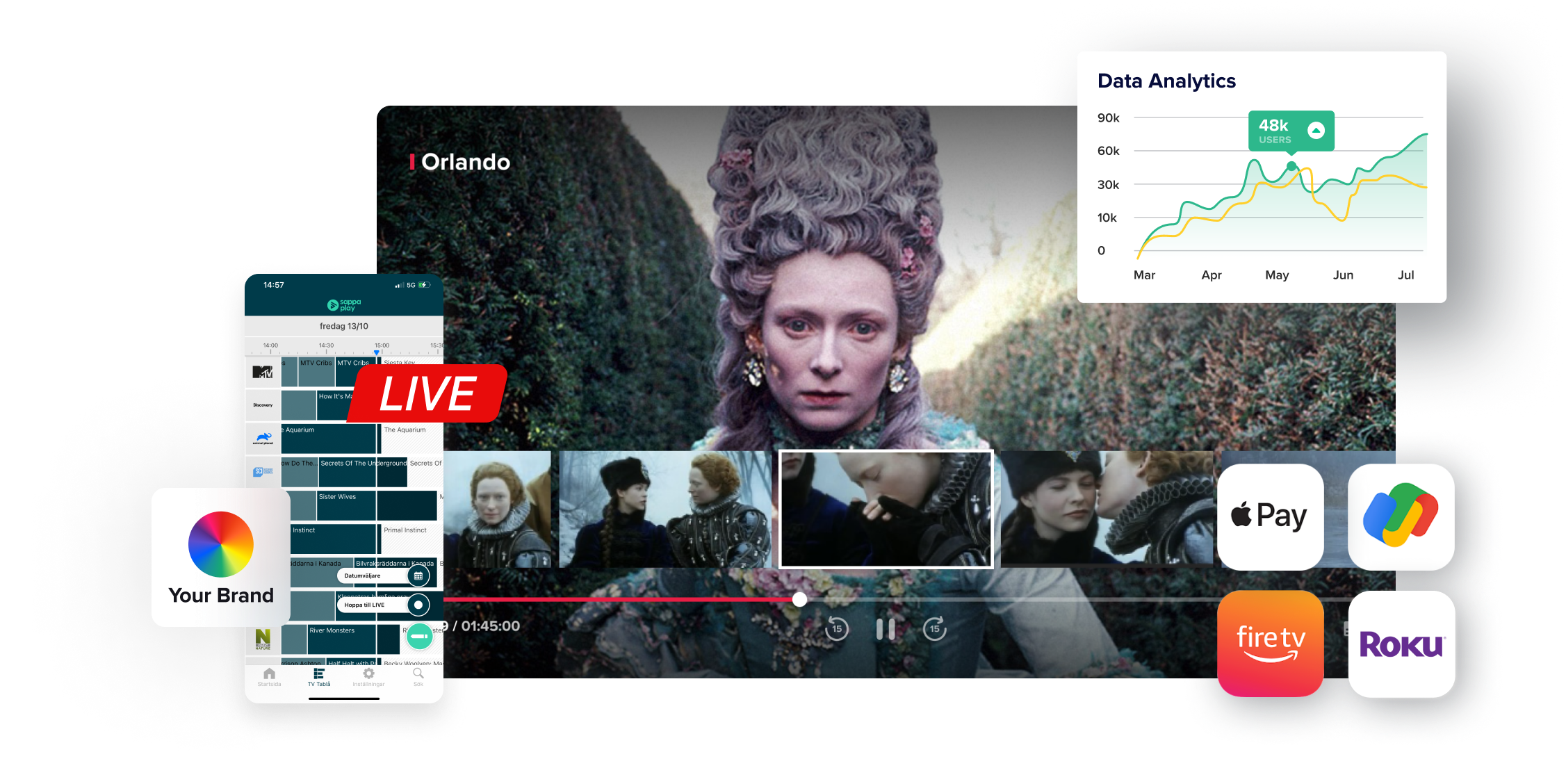1566x784 pixels.
Task: Click the Sappa Play logo
Action: pyautogui.click(x=344, y=305)
